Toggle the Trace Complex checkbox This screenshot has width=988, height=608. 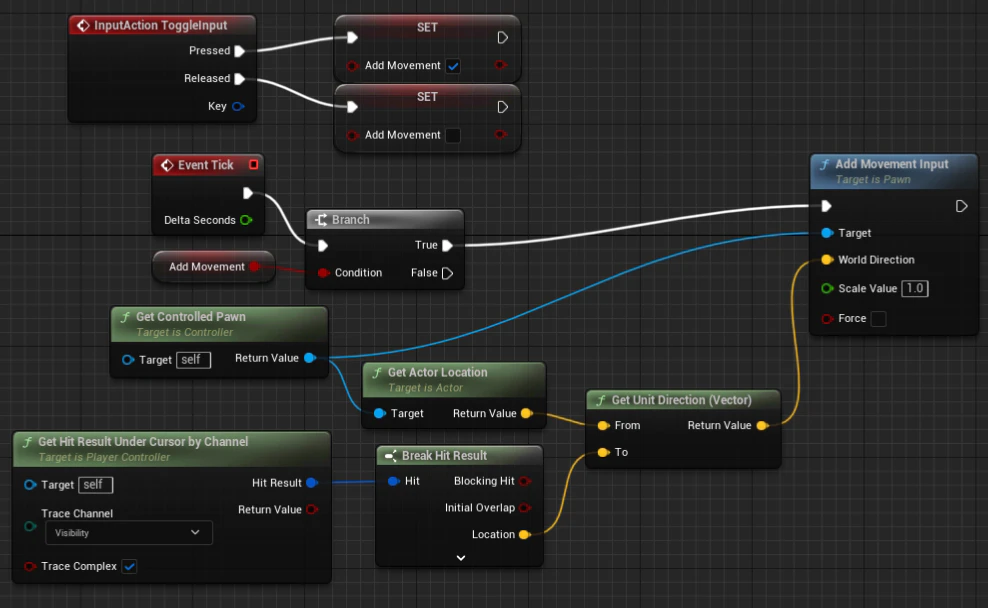click(130, 566)
